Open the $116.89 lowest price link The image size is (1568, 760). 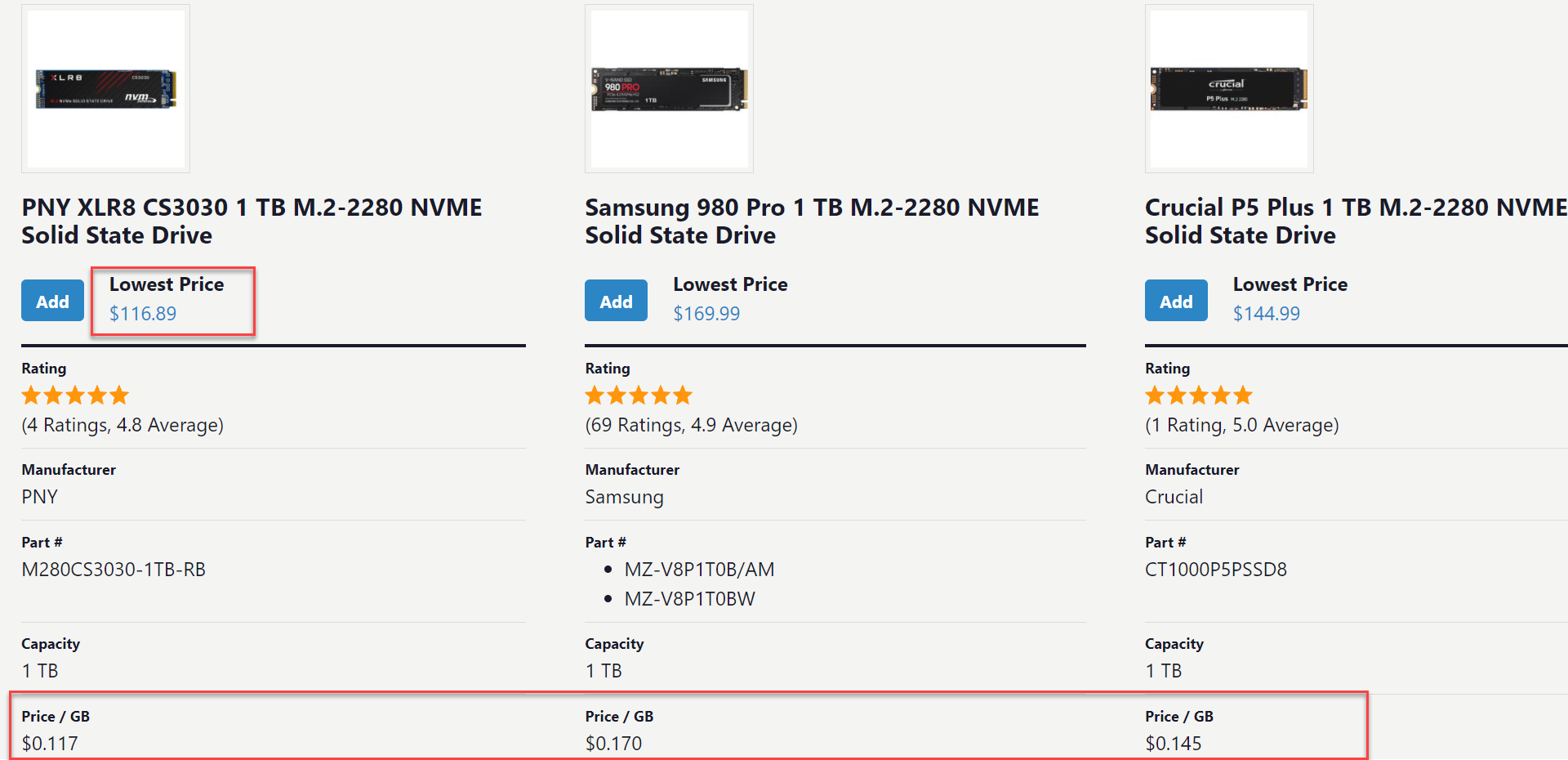(143, 314)
